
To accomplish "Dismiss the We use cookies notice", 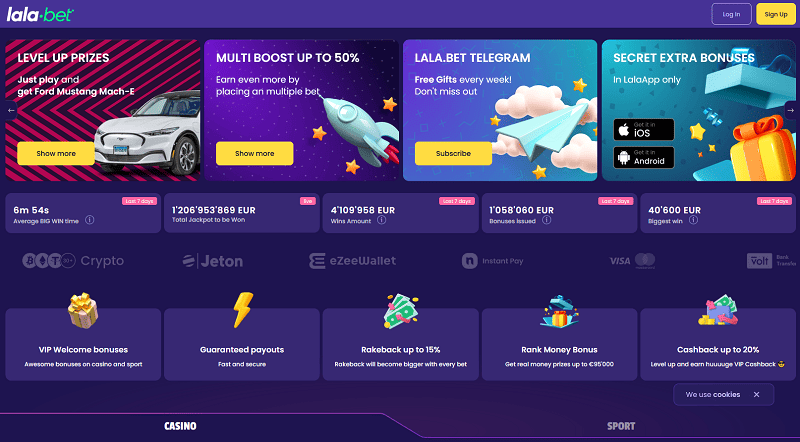I will tap(757, 395).
